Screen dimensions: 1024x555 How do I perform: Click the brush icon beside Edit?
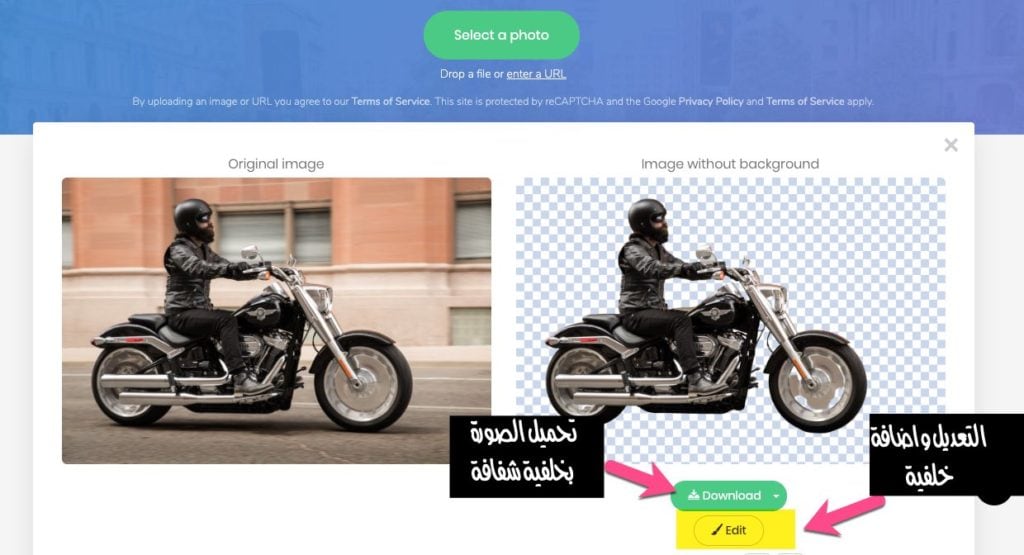click(x=716, y=530)
